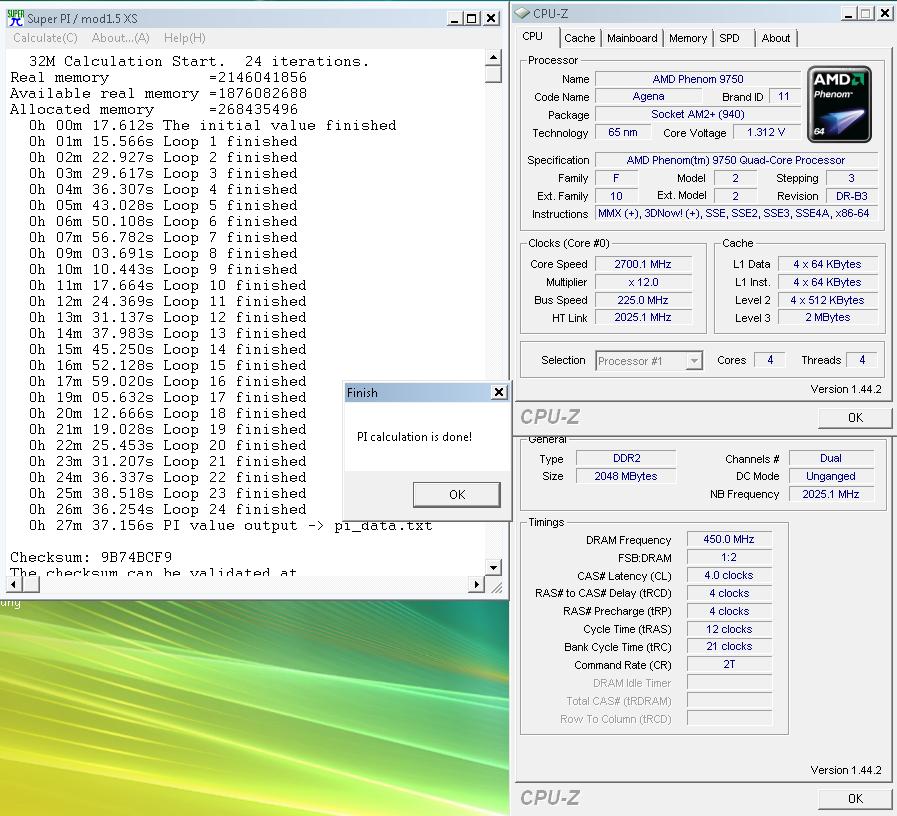Click the 'Checksum: 9B74BCF9' line
The width and height of the screenshot is (897, 816).
pos(91,557)
